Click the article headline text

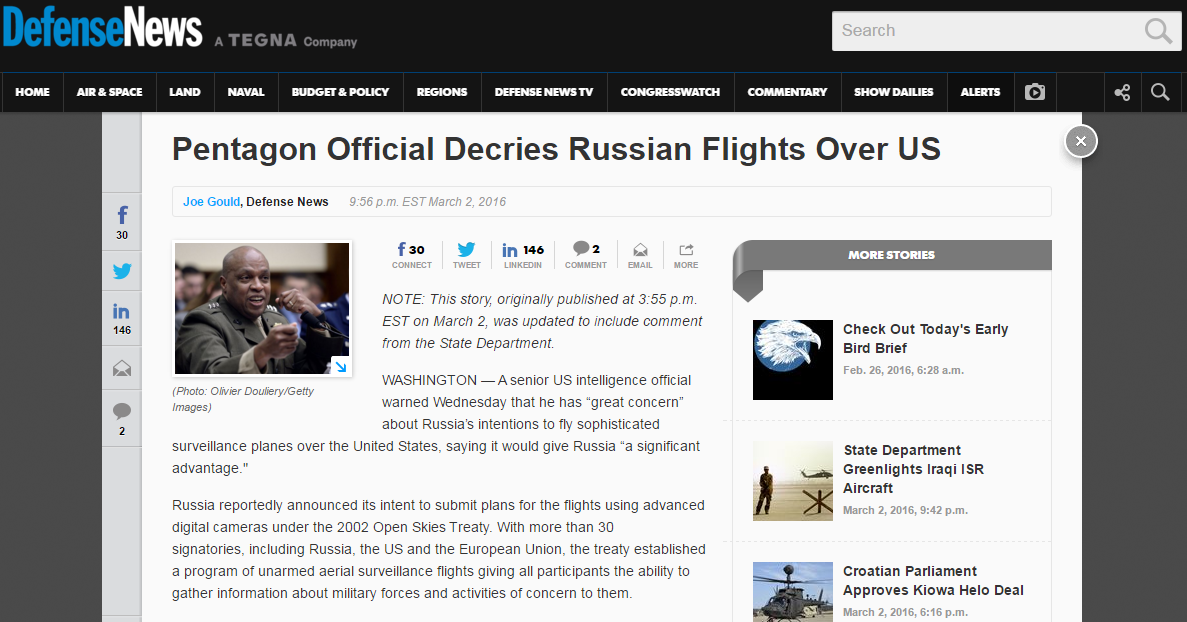pos(556,149)
